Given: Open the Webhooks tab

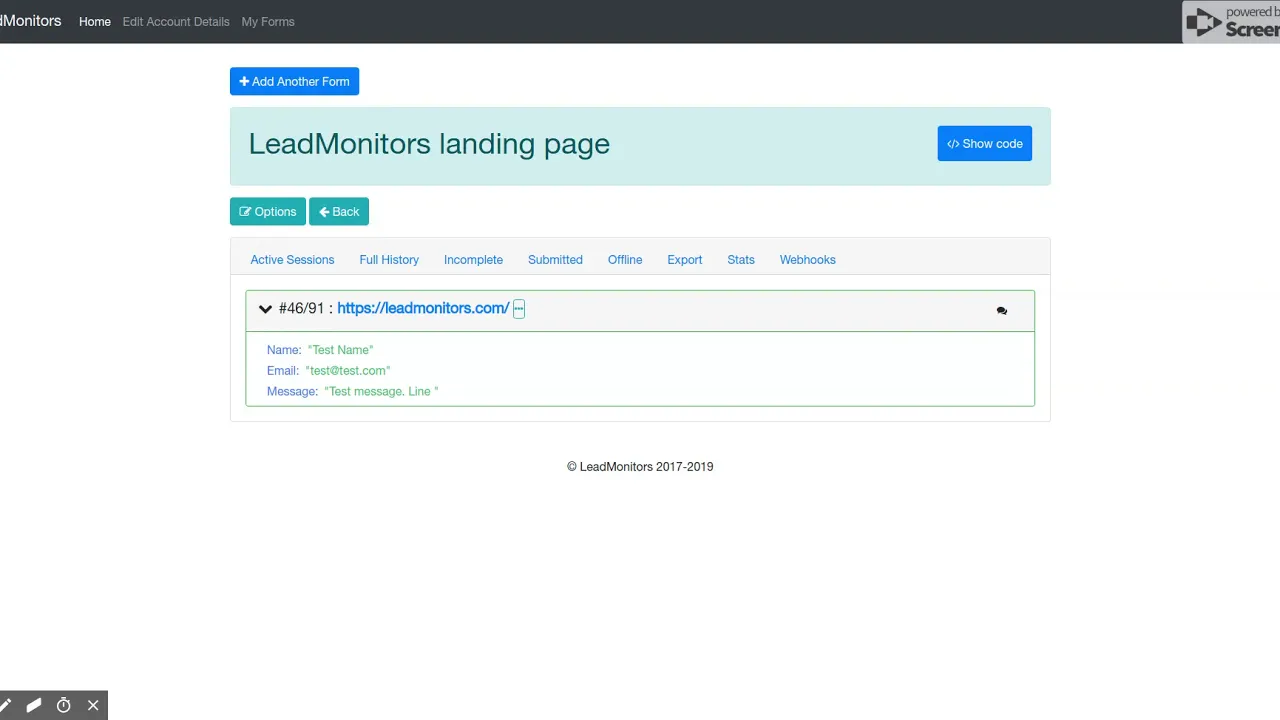Looking at the screenshot, I should click(x=808, y=260).
